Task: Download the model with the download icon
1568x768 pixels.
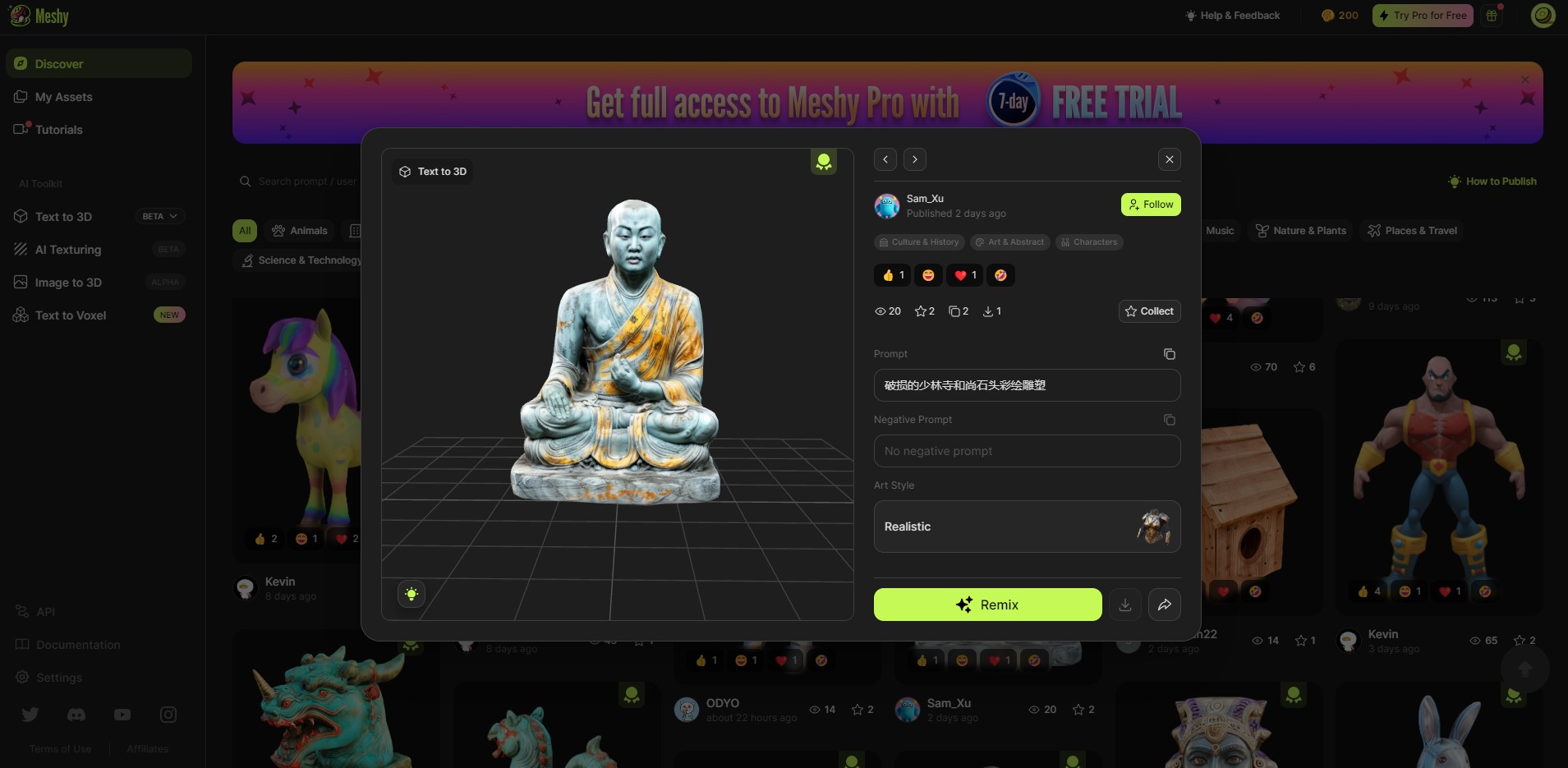Action: tap(1125, 605)
